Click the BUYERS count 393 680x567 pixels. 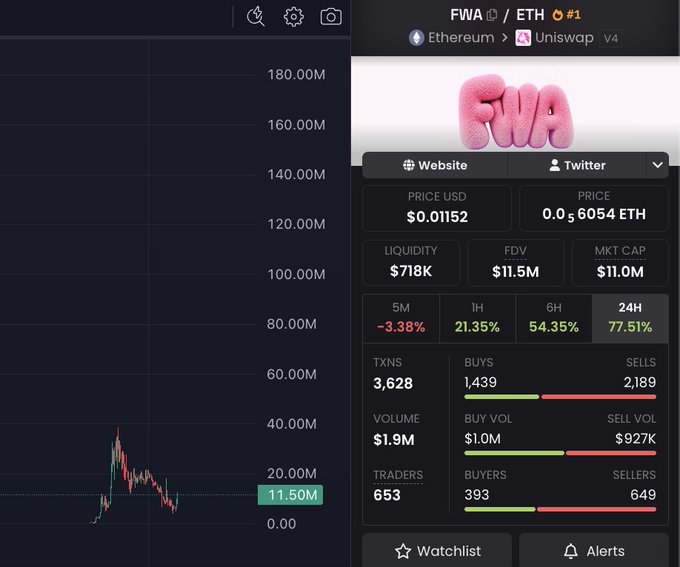(x=477, y=495)
